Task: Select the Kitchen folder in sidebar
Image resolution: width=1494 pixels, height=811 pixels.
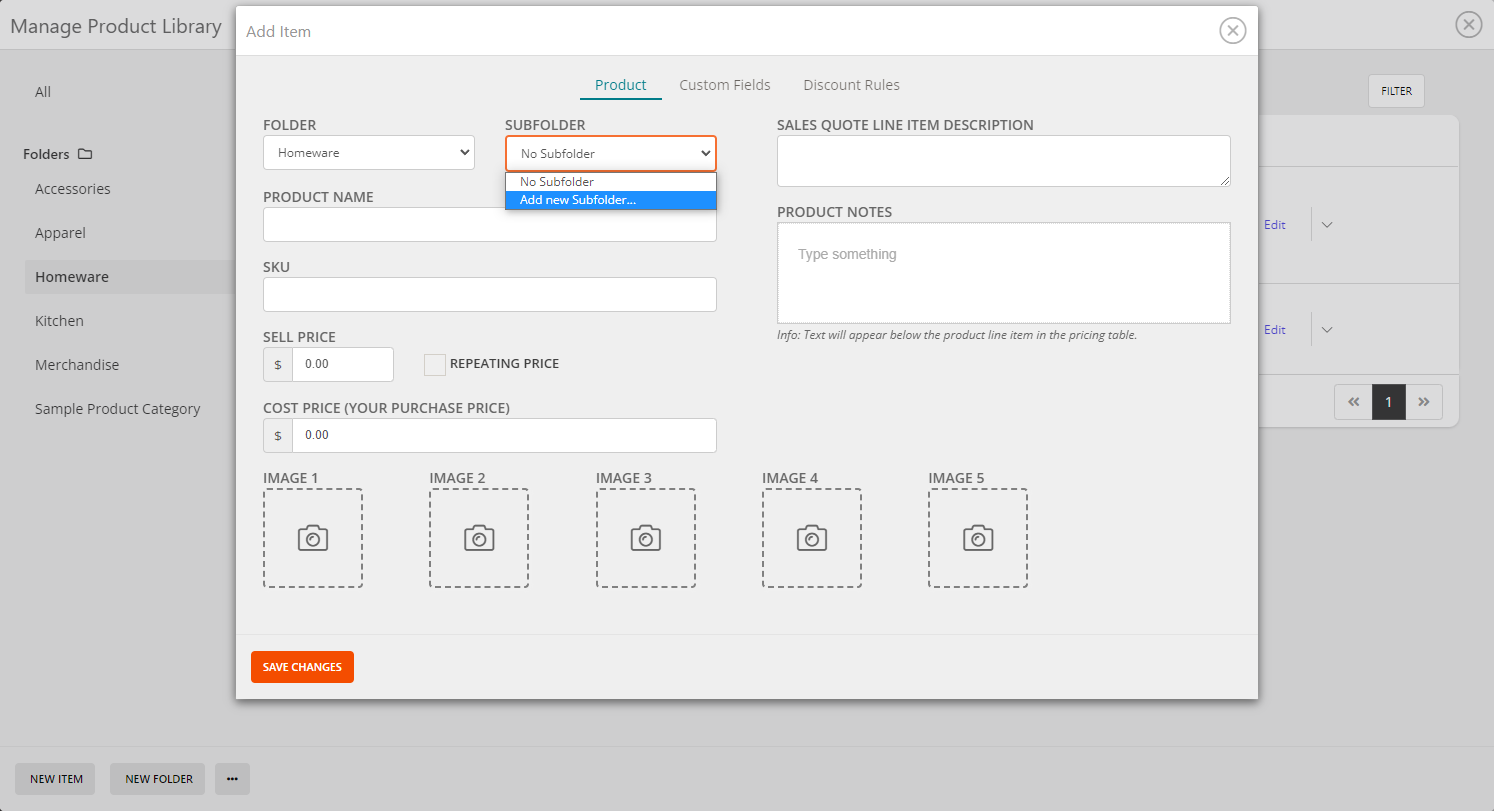Action: pos(60,321)
